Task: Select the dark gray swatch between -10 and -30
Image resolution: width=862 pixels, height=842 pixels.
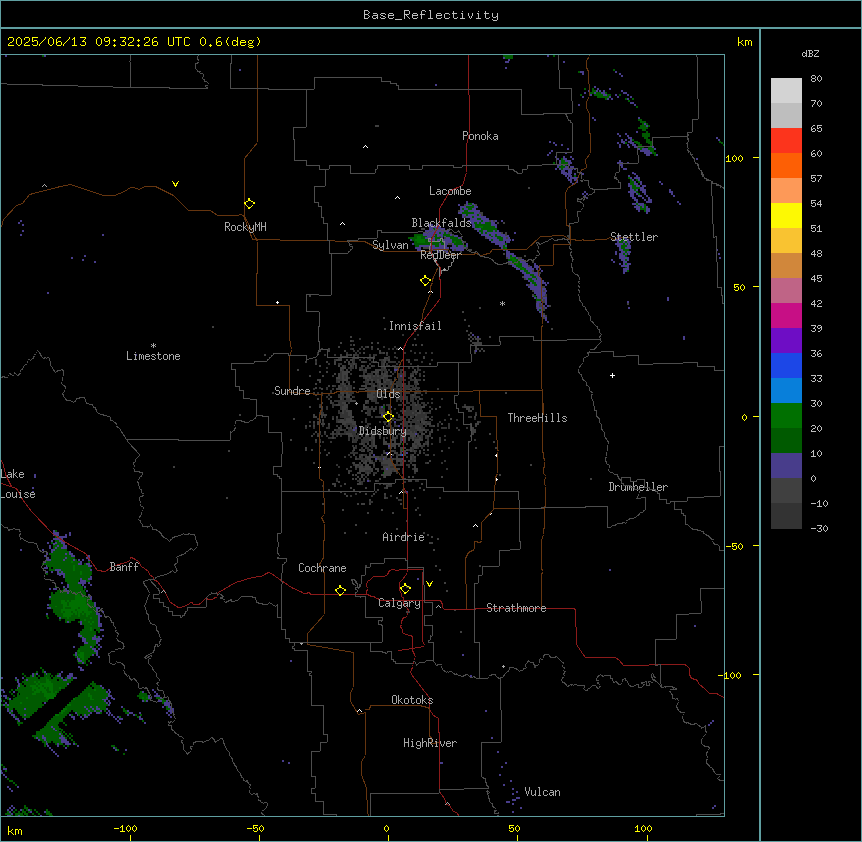Action: [x=786, y=516]
